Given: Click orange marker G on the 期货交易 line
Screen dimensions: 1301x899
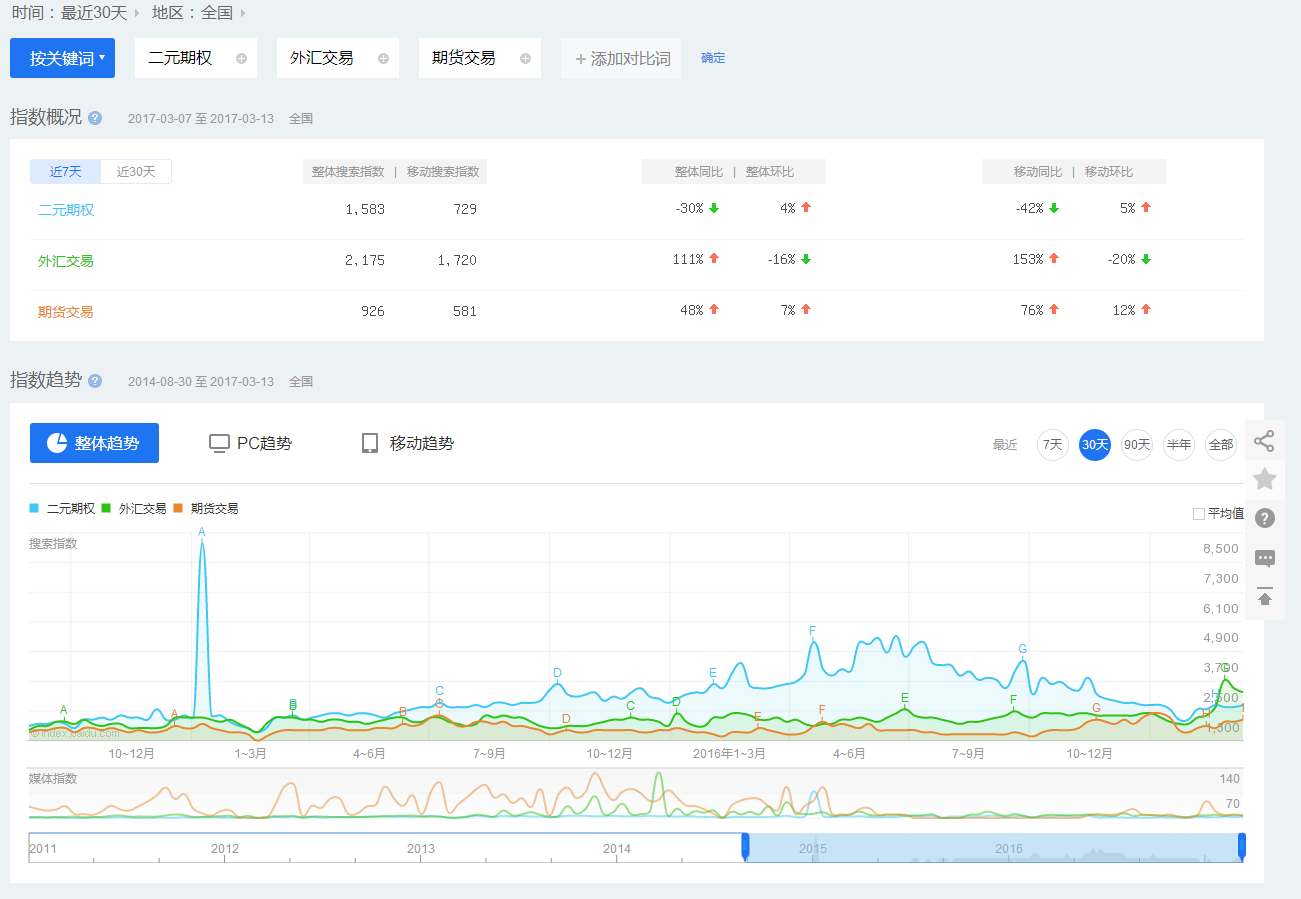Looking at the screenshot, I should 1097,708.
